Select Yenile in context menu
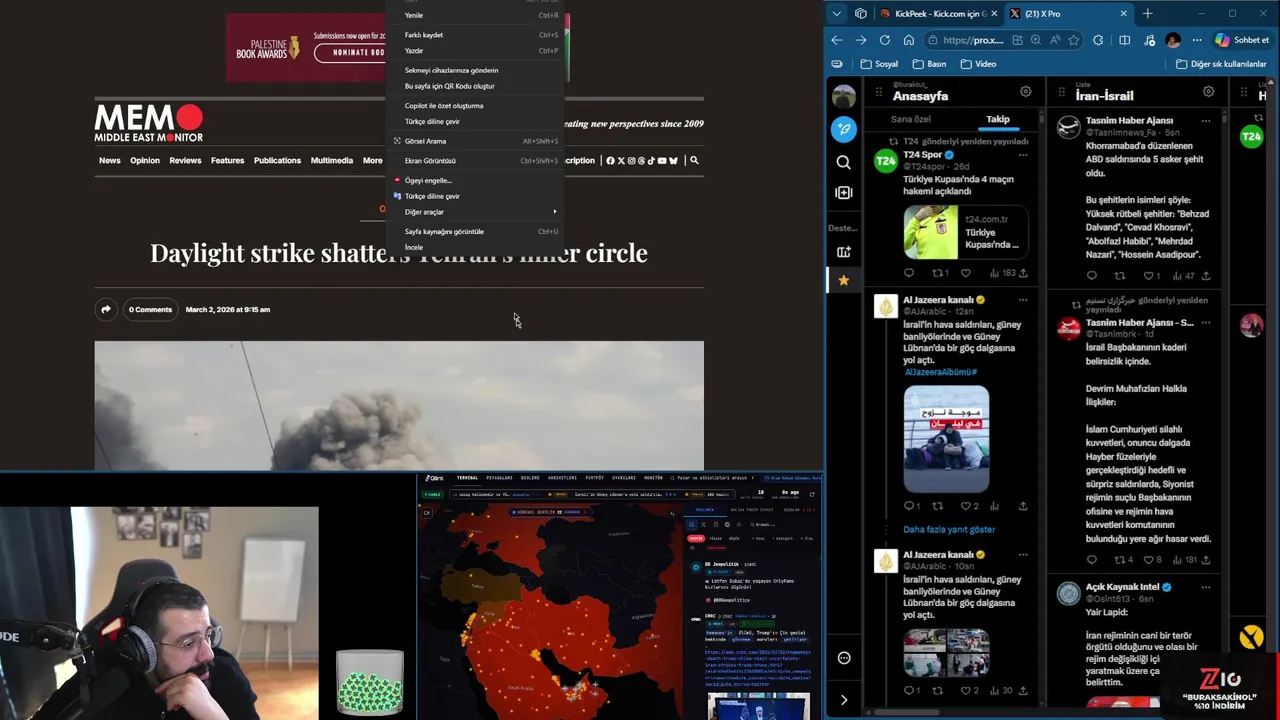 click(x=477, y=15)
